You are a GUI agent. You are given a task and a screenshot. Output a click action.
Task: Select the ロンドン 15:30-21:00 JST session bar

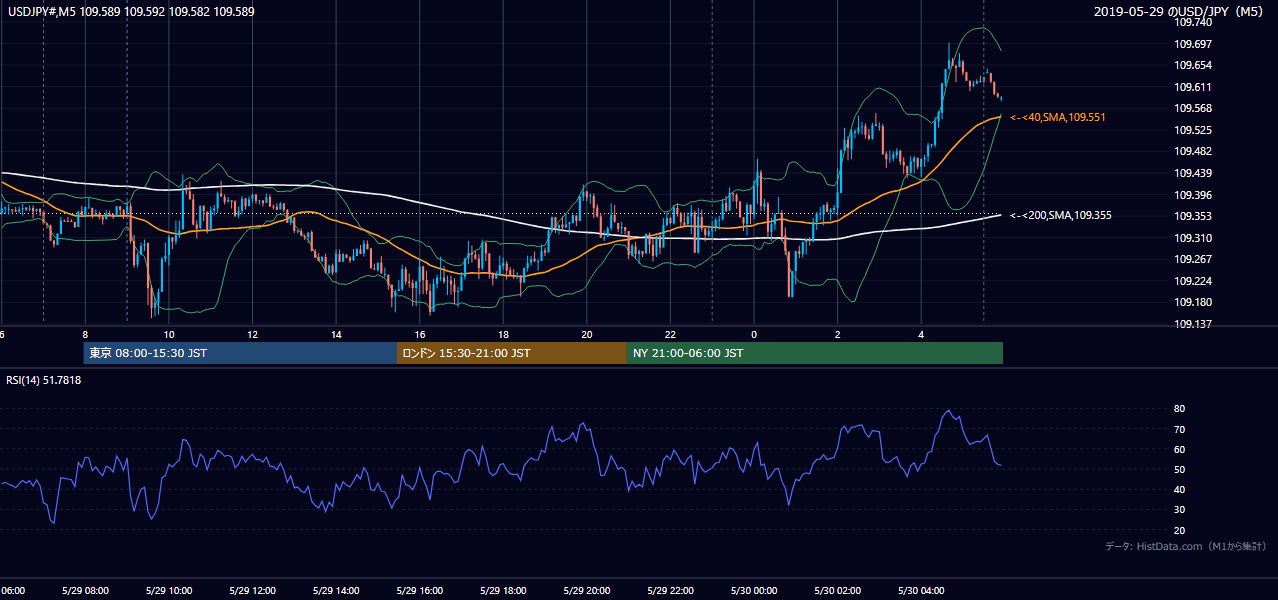(512, 353)
